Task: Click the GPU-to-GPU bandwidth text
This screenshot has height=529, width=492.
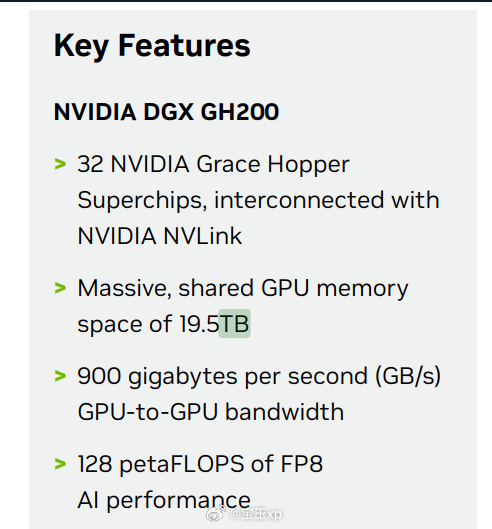Action: coord(211,412)
